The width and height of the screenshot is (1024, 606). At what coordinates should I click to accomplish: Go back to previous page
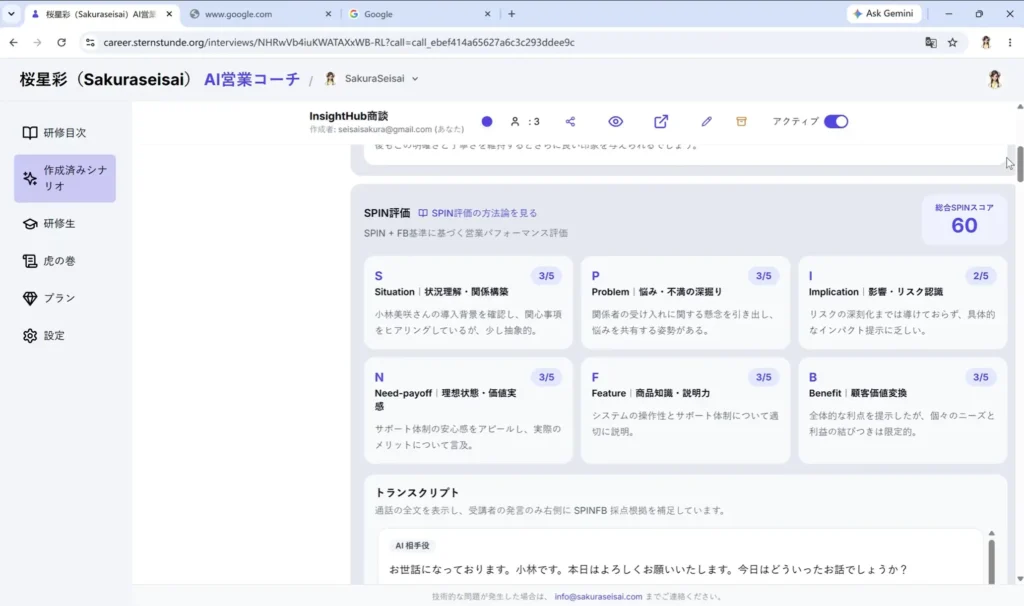pos(14,42)
